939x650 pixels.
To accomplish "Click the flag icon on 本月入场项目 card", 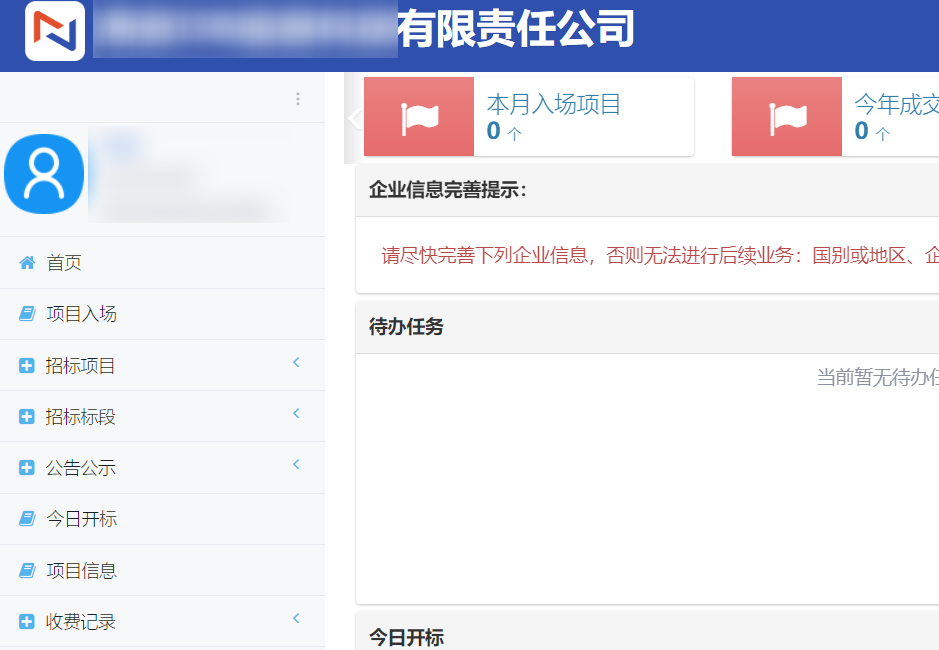I will (x=419, y=117).
